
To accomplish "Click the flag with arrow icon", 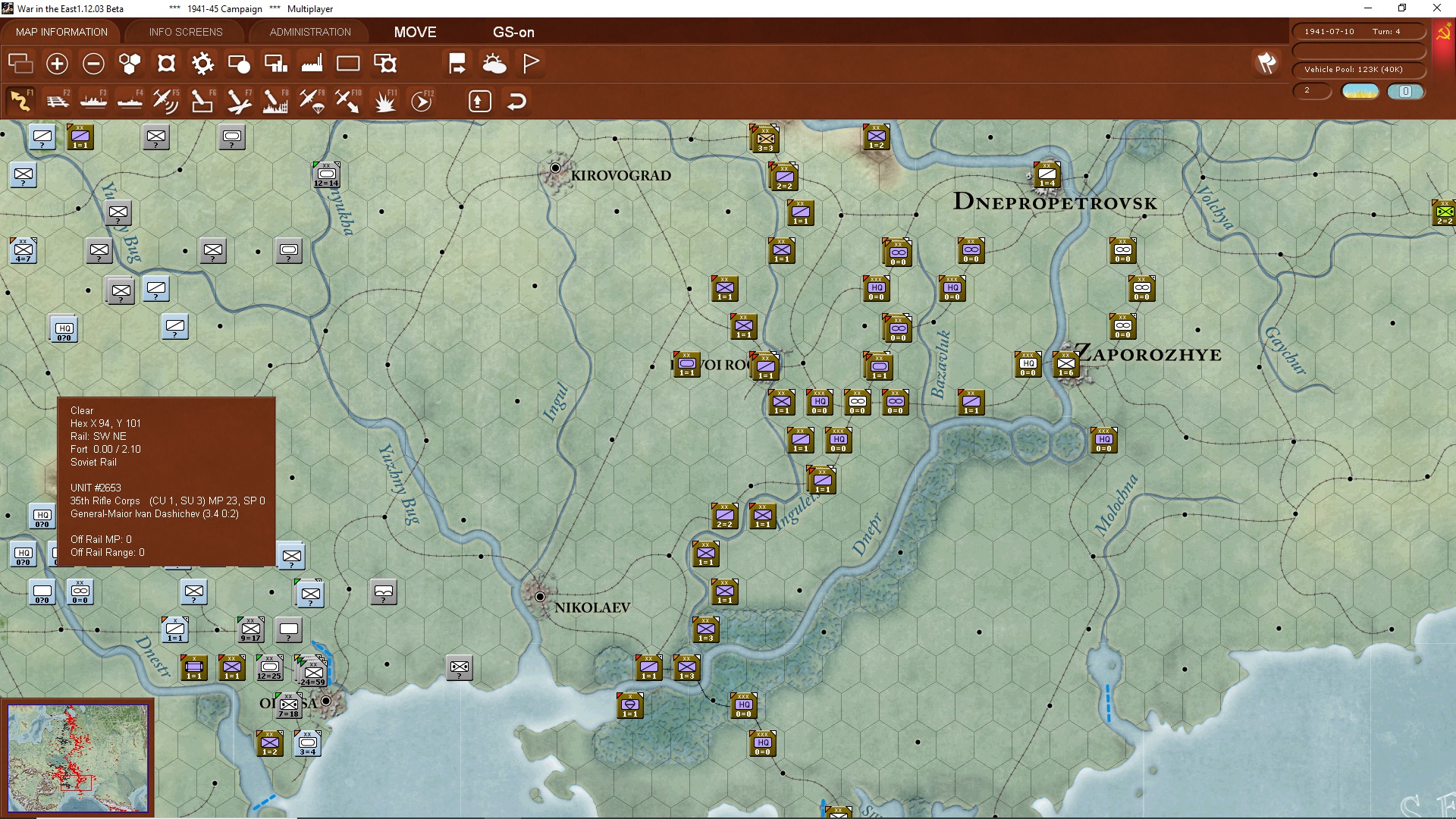I will tap(457, 64).
